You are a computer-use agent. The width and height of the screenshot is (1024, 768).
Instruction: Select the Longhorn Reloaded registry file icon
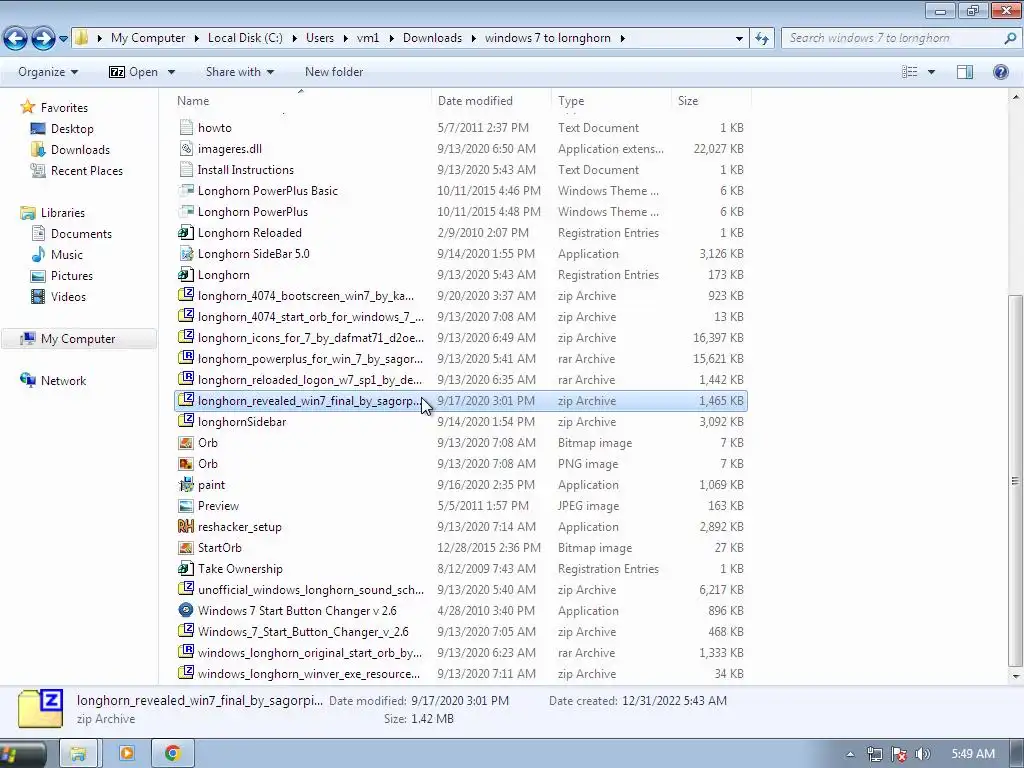tap(186, 232)
